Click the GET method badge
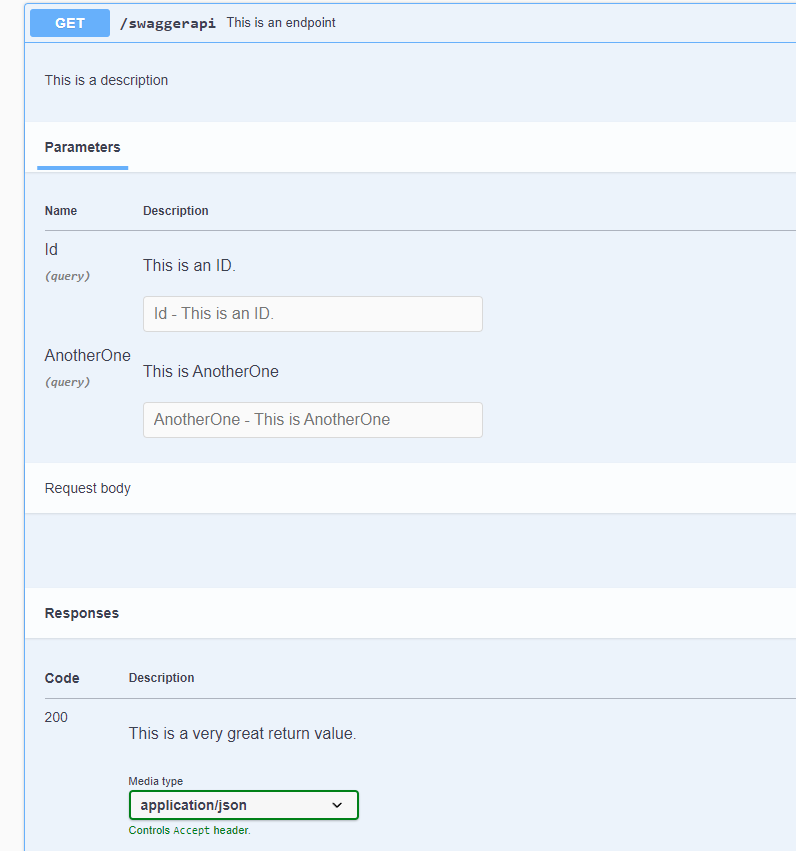Screen dimensions: 796x851 click(69, 22)
